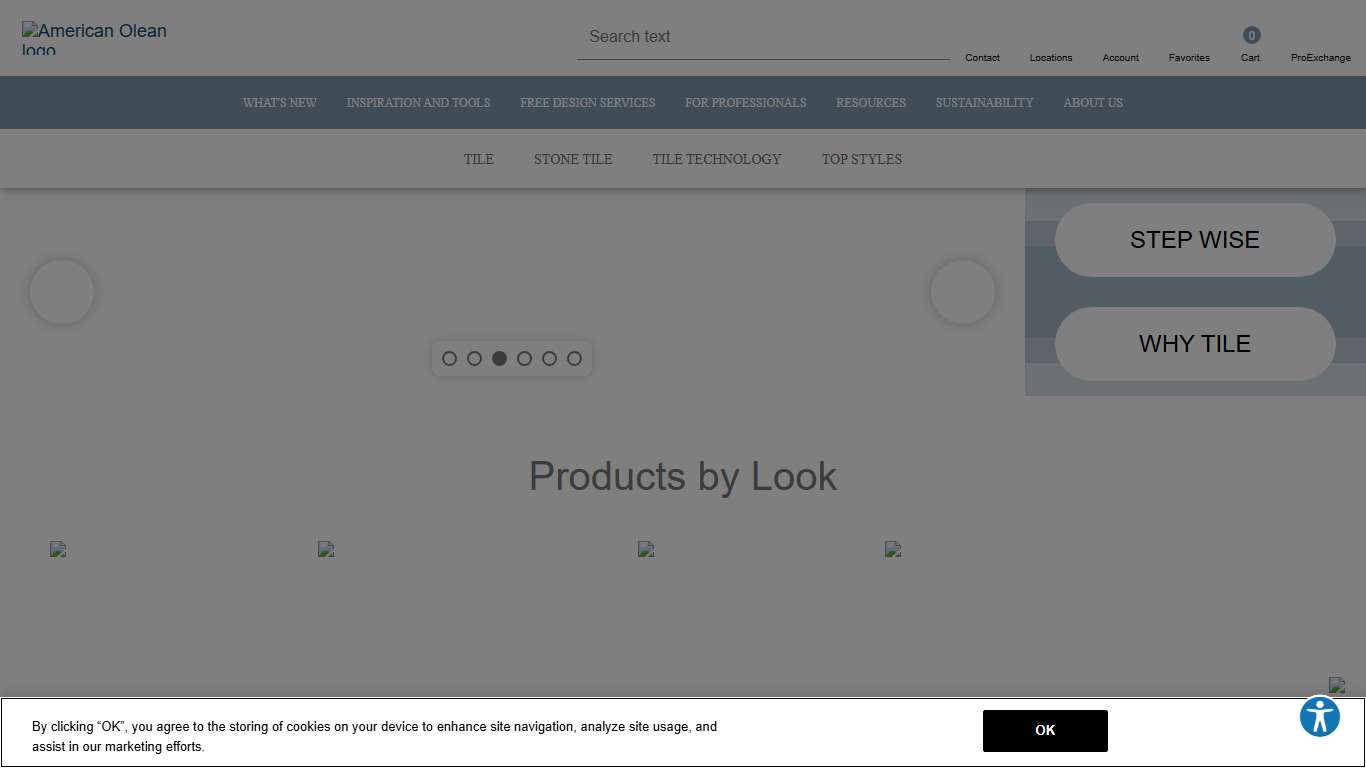Expand the Tile product menu
1366x768 pixels.
click(x=478, y=159)
